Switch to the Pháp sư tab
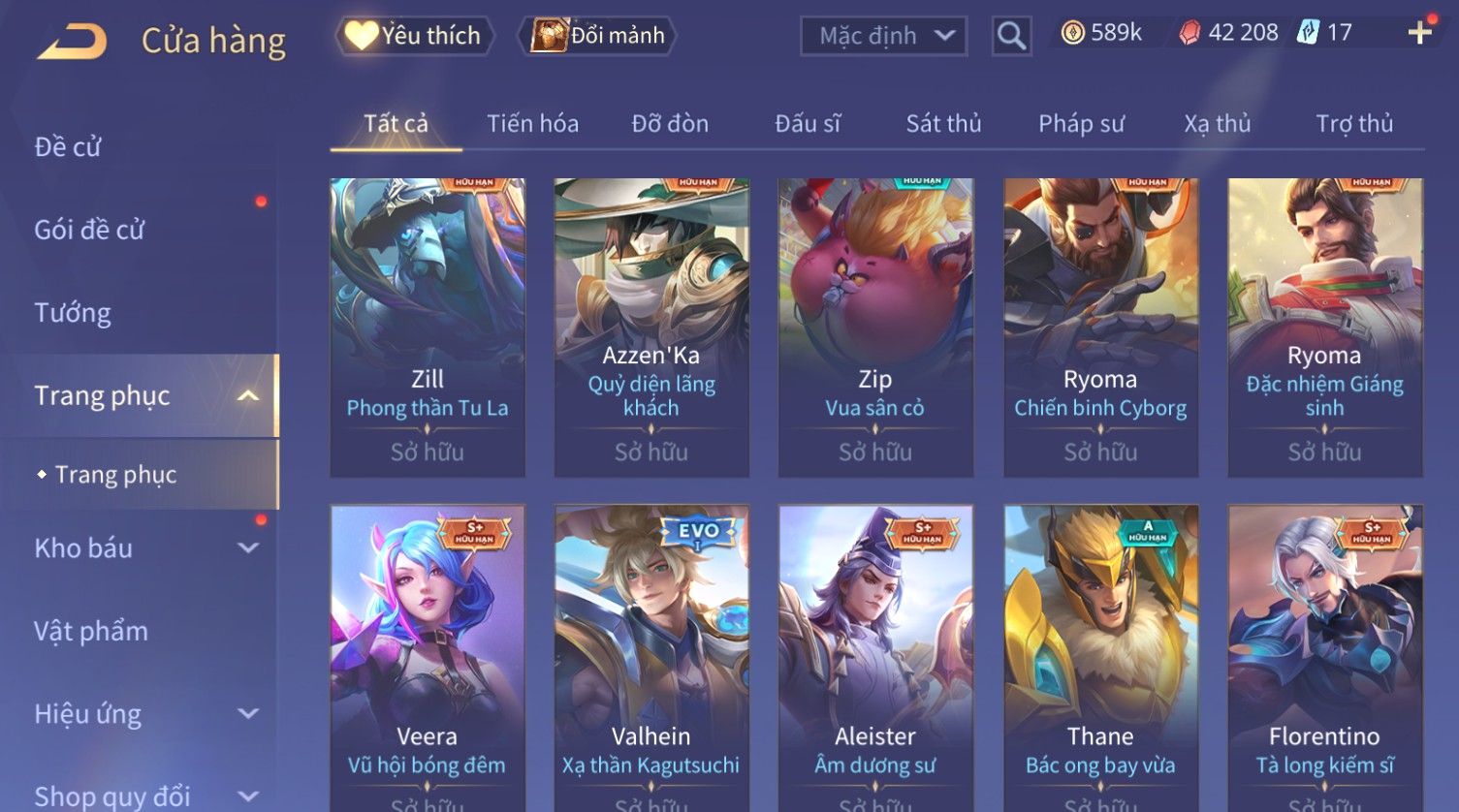The height and width of the screenshot is (812, 1459). [x=1081, y=124]
